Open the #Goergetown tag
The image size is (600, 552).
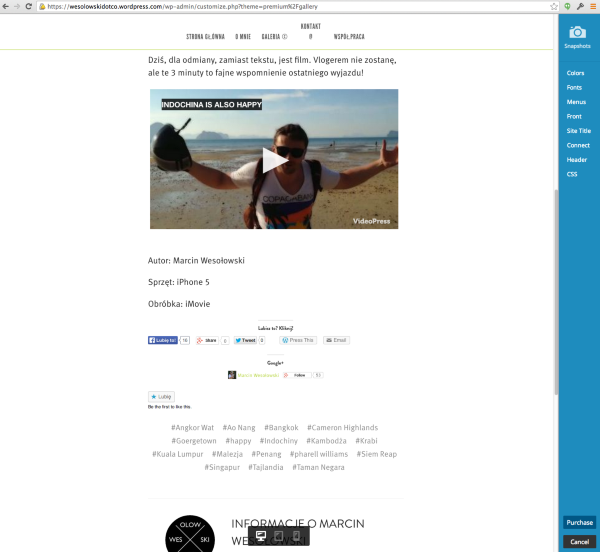[194, 441]
